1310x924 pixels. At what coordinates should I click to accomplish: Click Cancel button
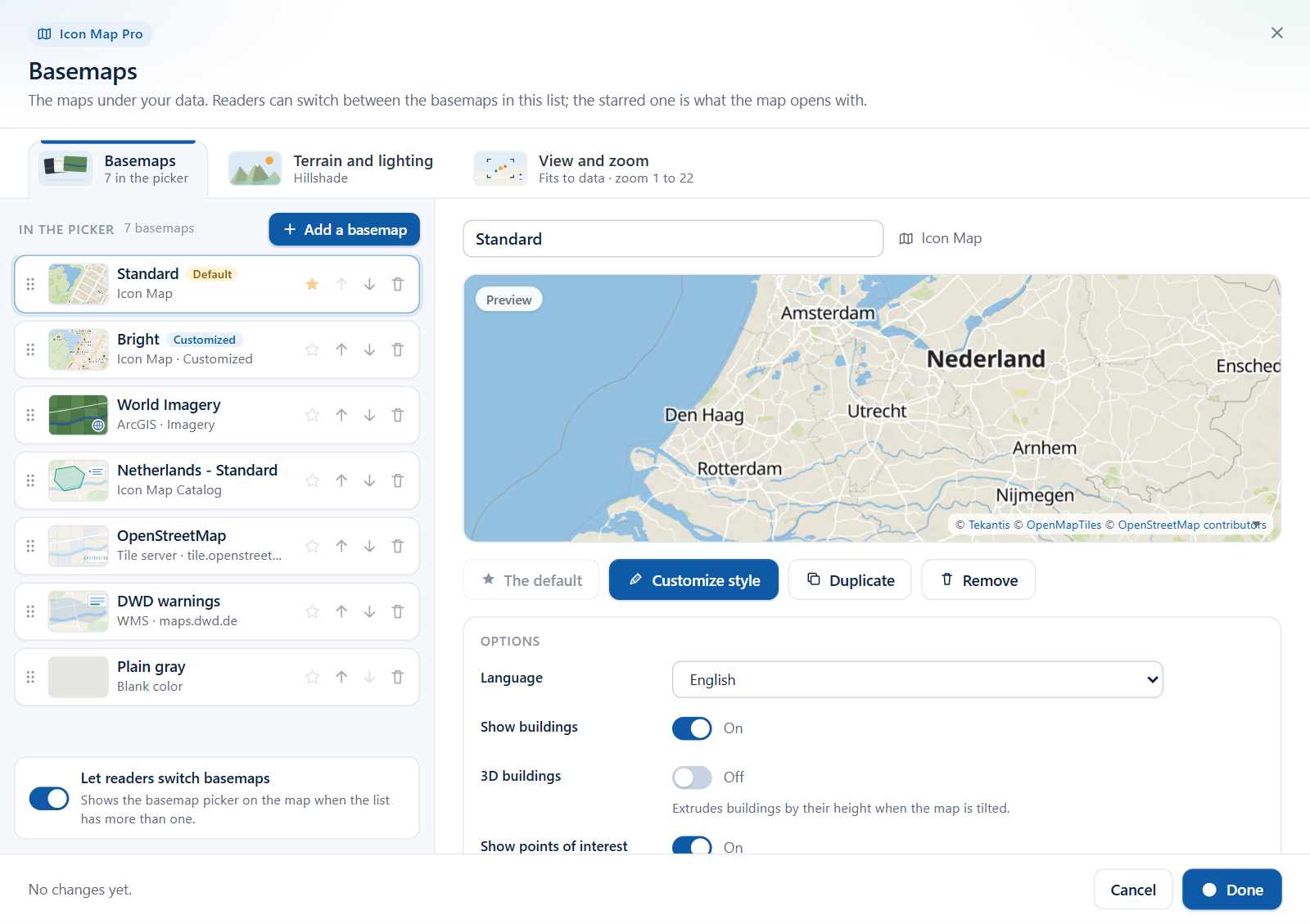(1133, 890)
